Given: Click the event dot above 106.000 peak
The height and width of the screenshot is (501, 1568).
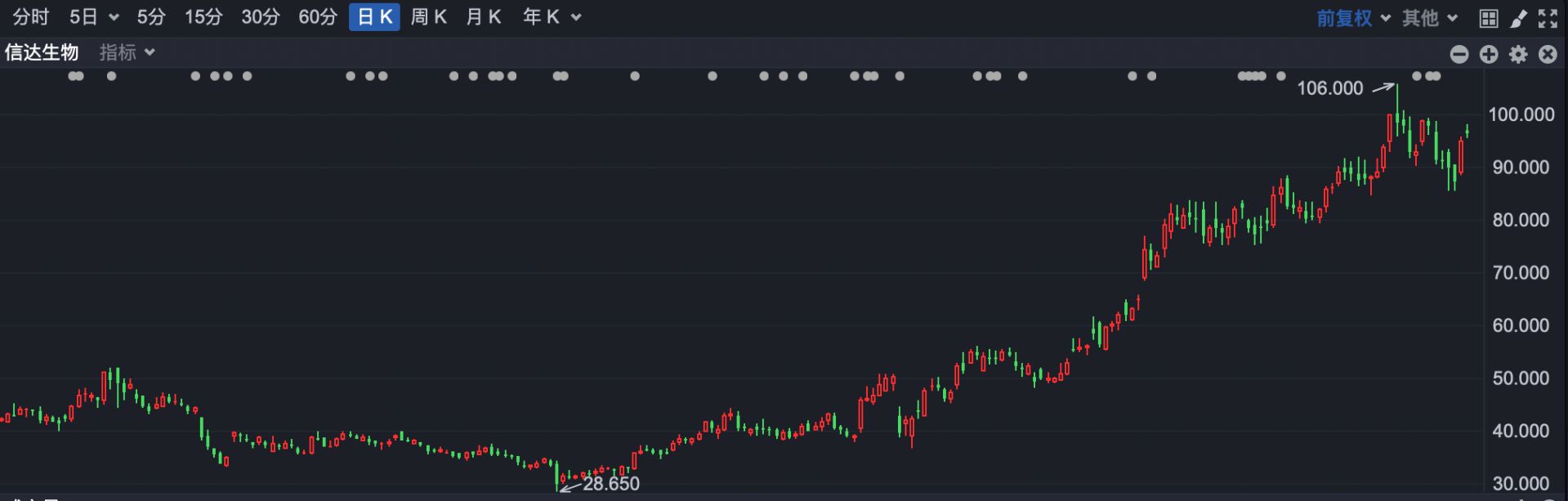Looking at the screenshot, I should (x=1417, y=76).
